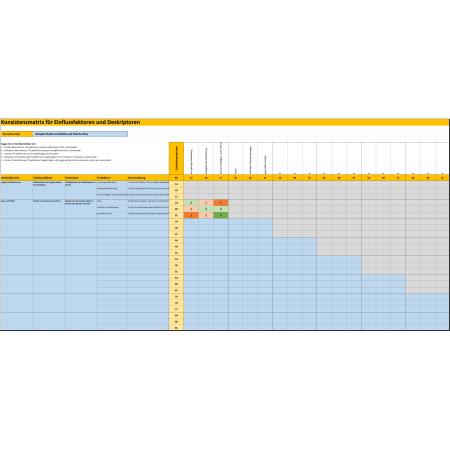Select the Umfeldbereich column header
The height and width of the screenshot is (450, 450).
pyautogui.click(x=16, y=178)
